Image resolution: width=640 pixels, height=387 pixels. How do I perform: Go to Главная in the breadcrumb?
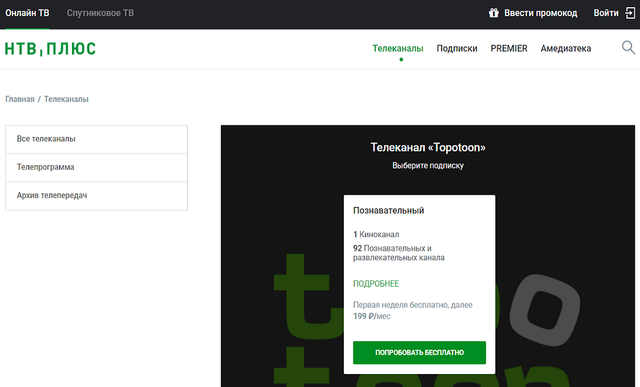tap(20, 99)
